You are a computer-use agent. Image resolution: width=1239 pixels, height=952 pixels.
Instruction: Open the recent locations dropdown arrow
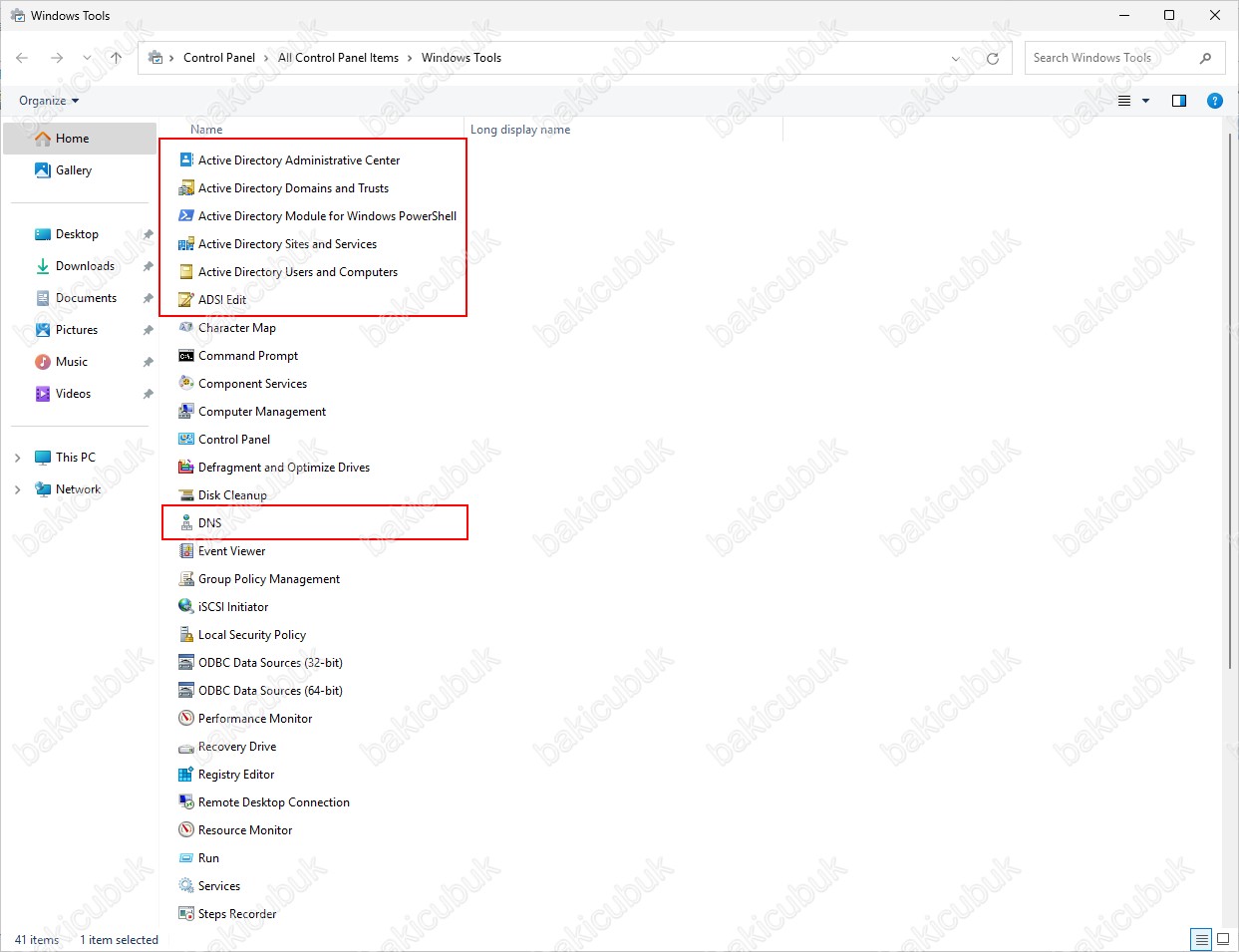click(x=87, y=58)
